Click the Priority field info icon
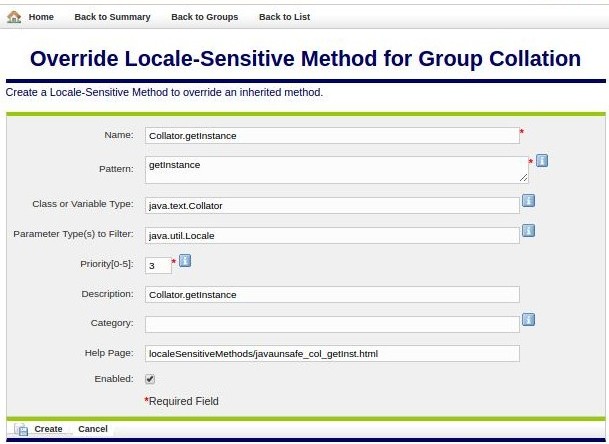609x444 pixels. (x=185, y=261)
